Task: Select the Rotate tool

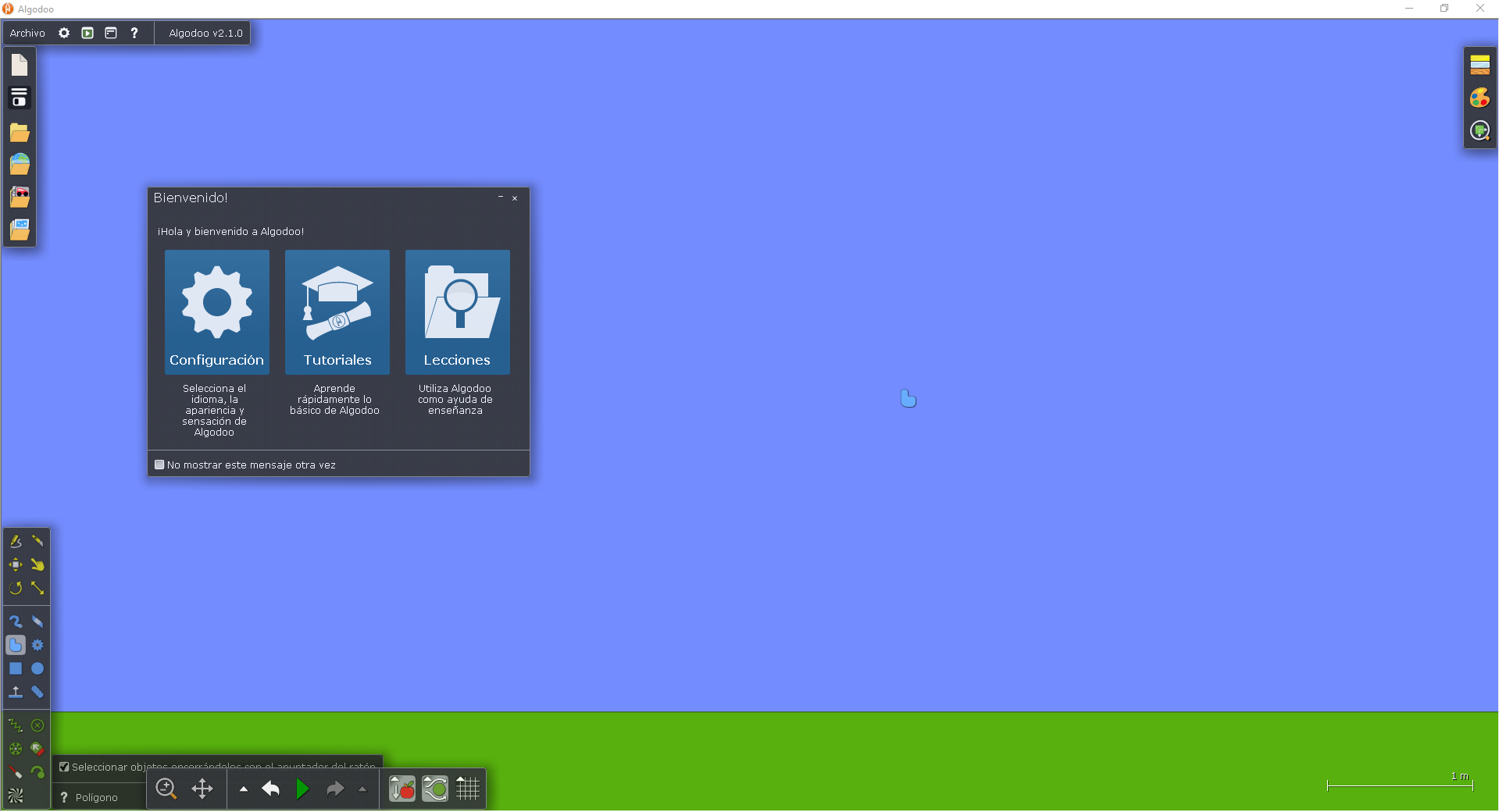Action: point(16,588)
